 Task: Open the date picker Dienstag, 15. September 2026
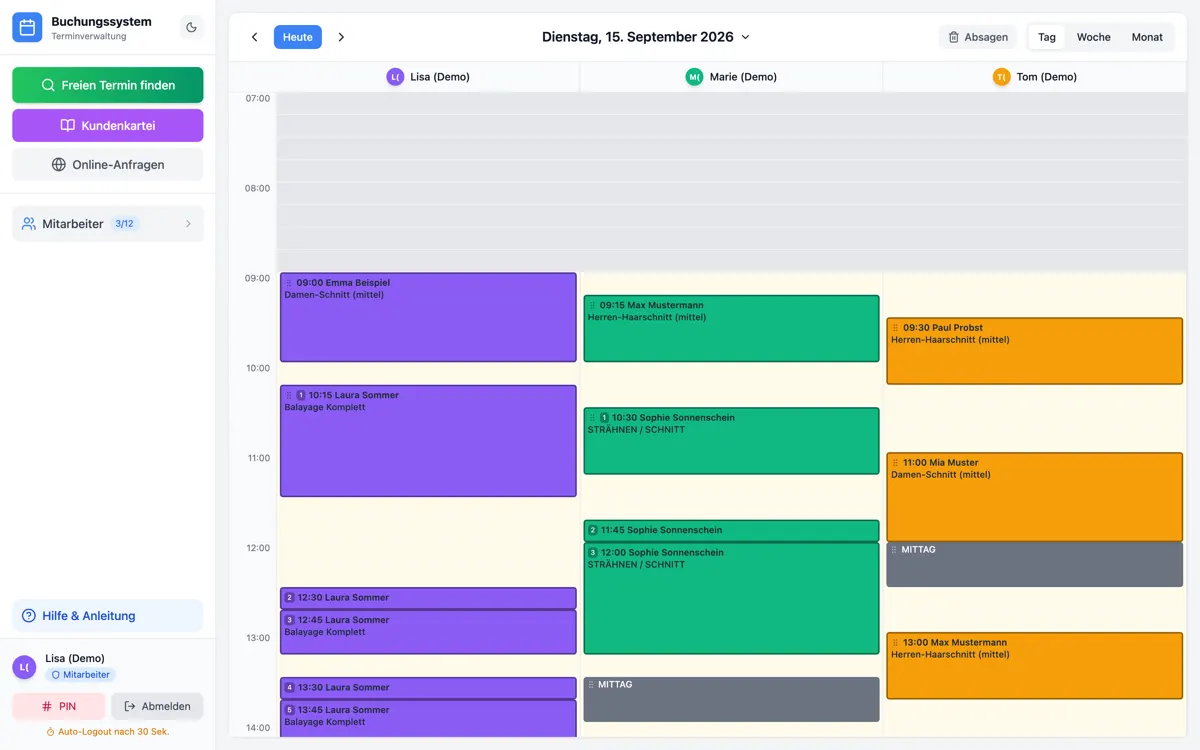(646, 37)
